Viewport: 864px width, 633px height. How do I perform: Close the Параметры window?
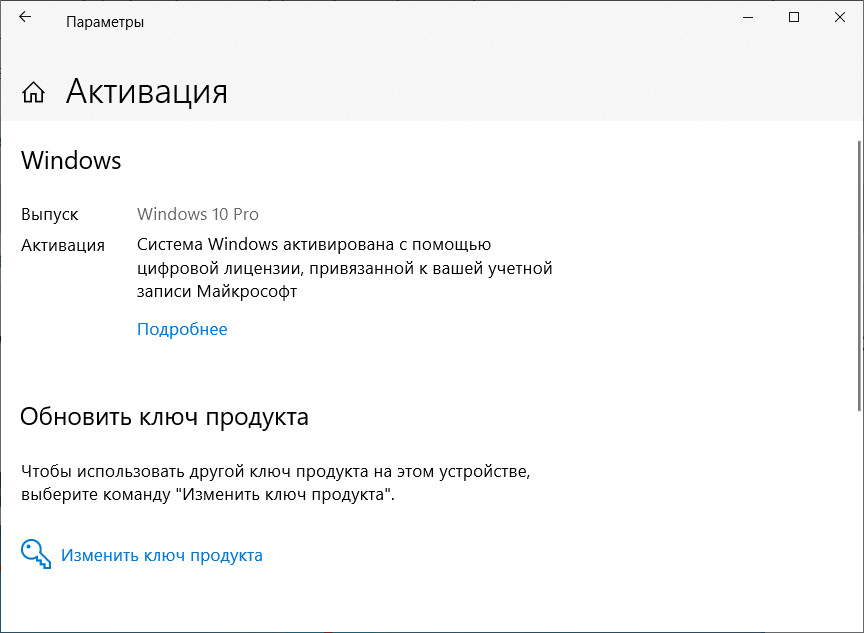click(x=840, y=18)
